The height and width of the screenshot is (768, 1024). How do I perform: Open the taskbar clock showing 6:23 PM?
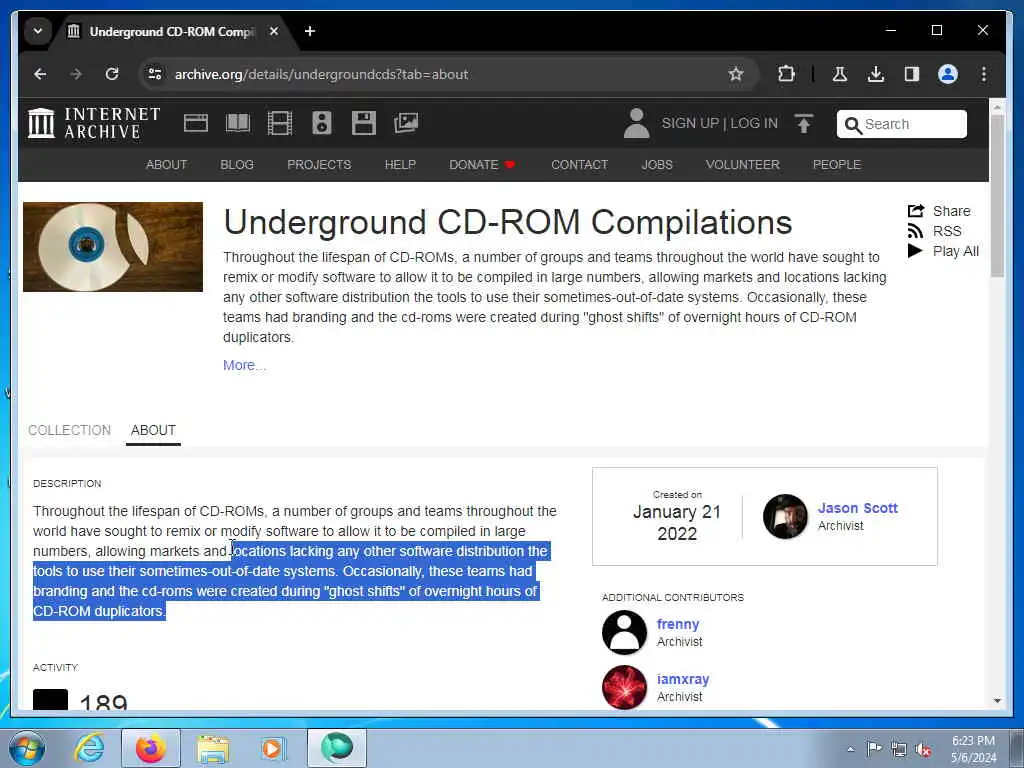[973, 749]
